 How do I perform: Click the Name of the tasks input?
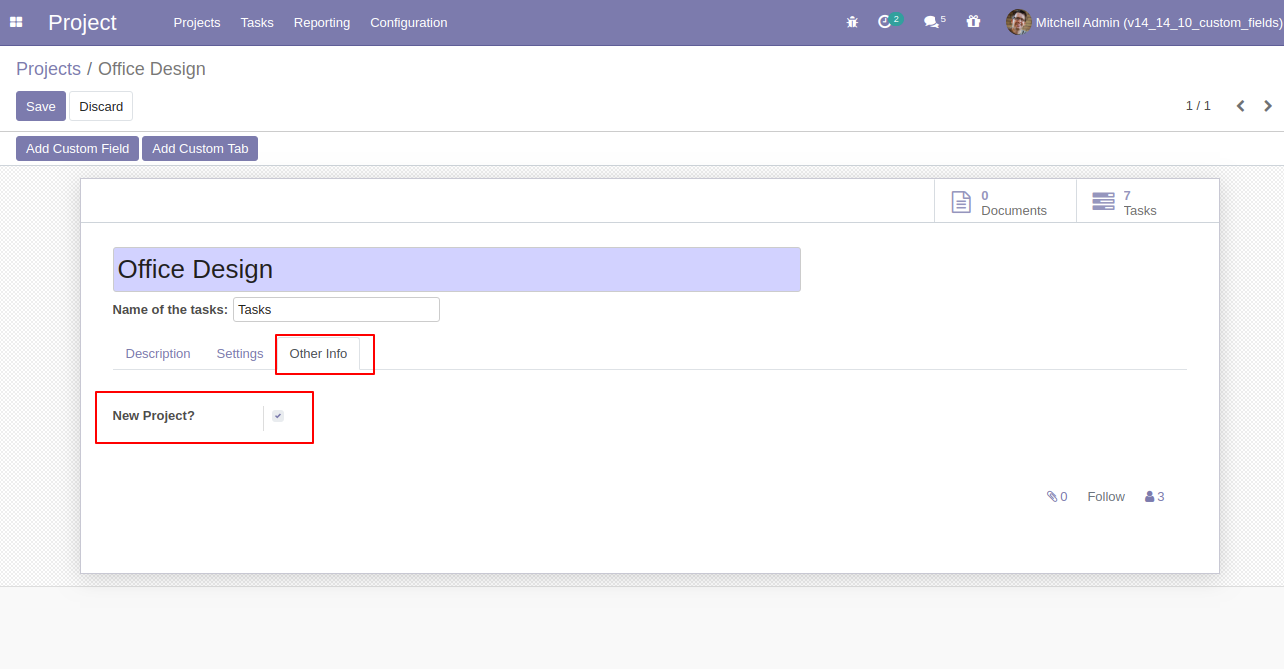[x=336, y=310]
